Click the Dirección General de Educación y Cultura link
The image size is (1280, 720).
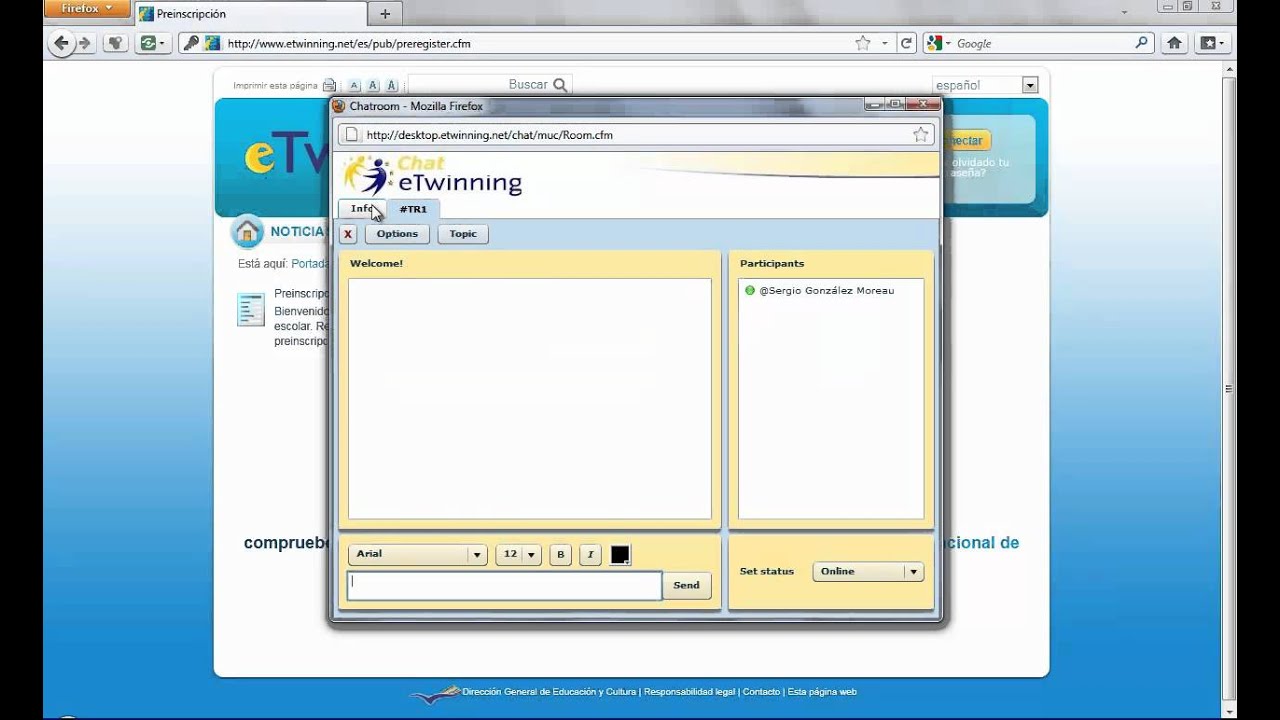point(549,692)
